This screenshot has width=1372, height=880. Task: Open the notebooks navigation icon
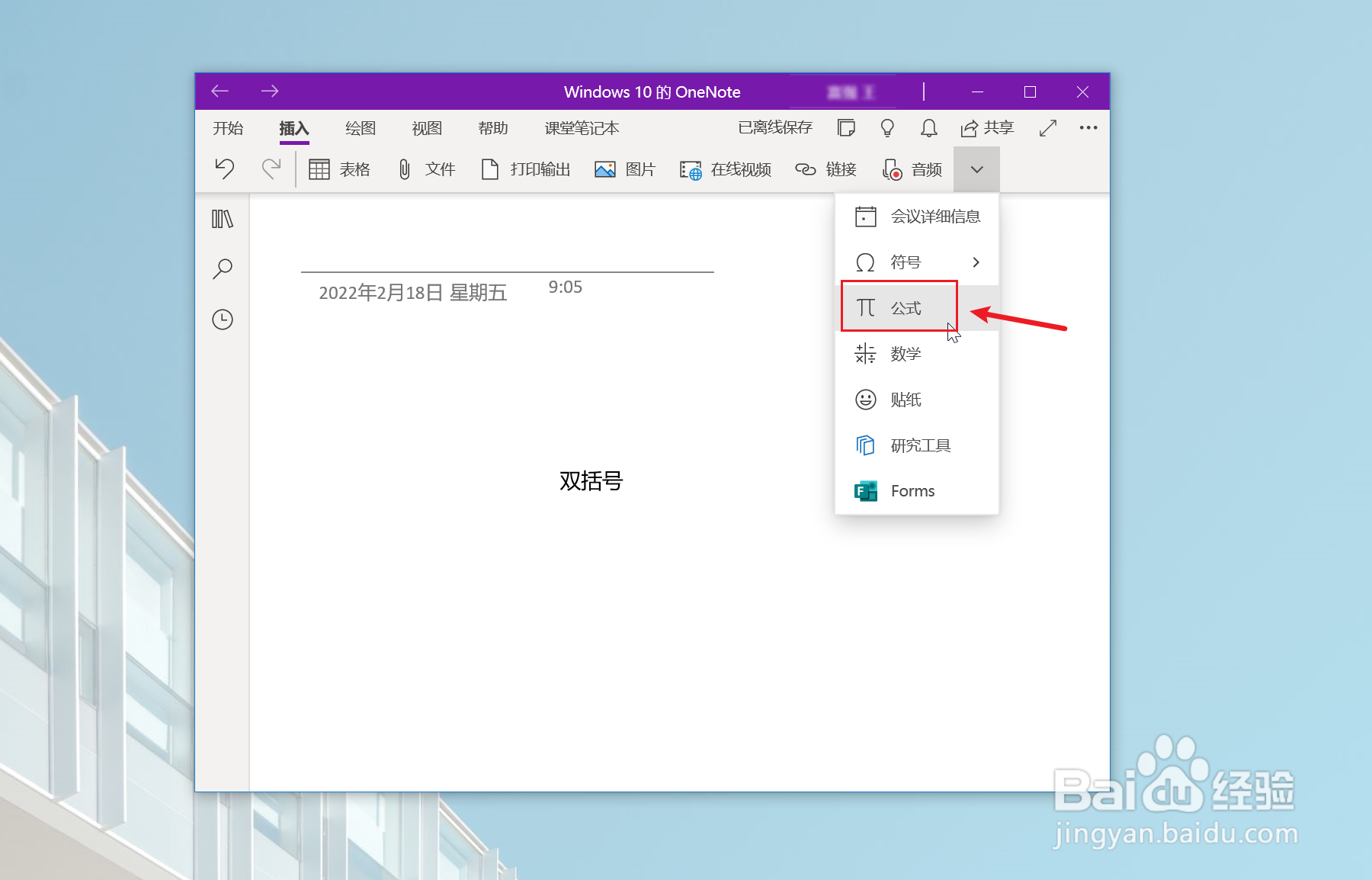coord(223,220)
